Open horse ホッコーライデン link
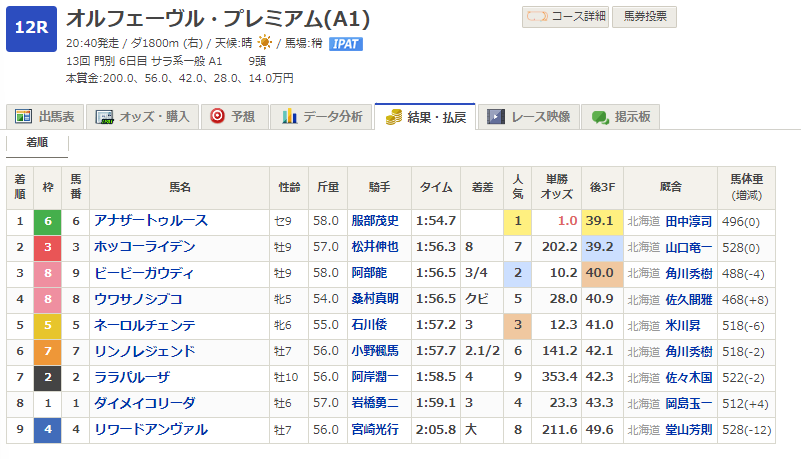 [x=145, y=247]
